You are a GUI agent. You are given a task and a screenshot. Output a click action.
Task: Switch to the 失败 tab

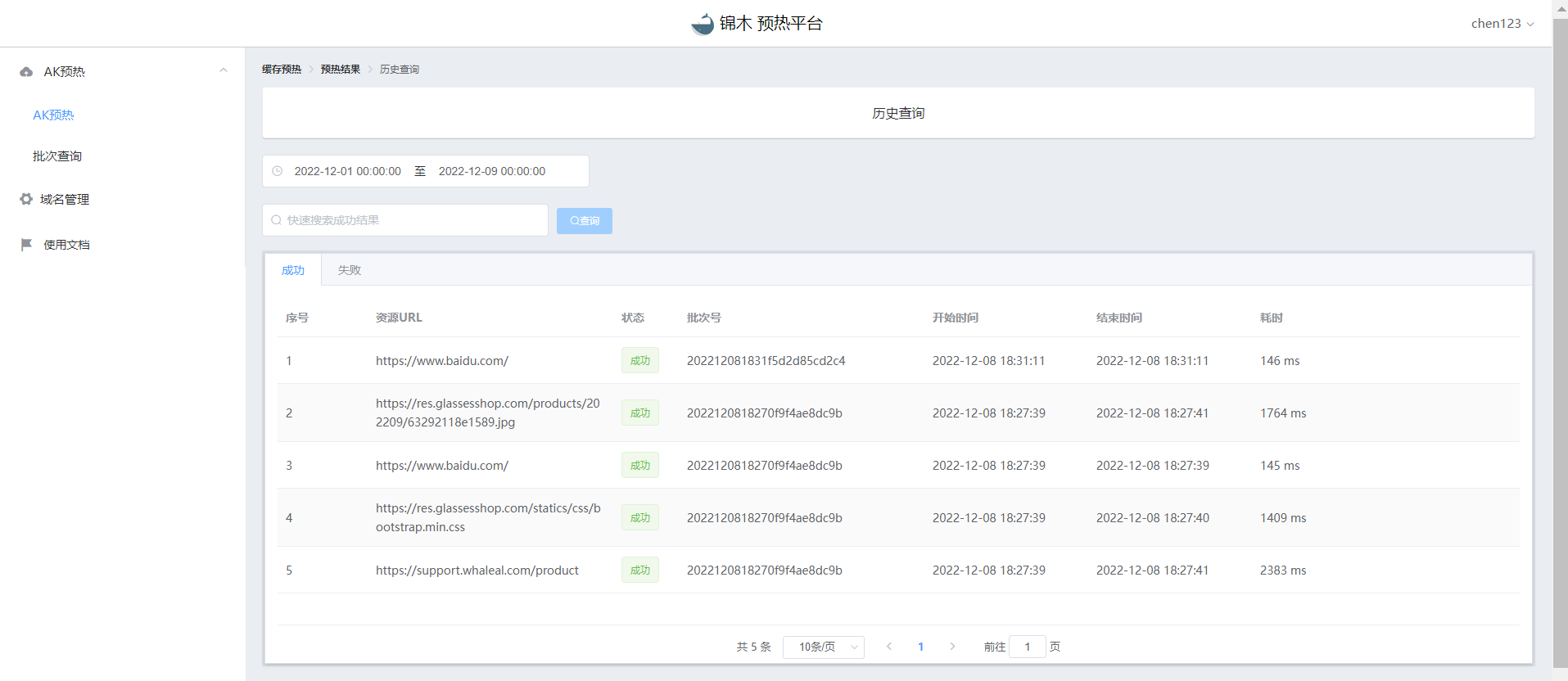tap(350, 270)
